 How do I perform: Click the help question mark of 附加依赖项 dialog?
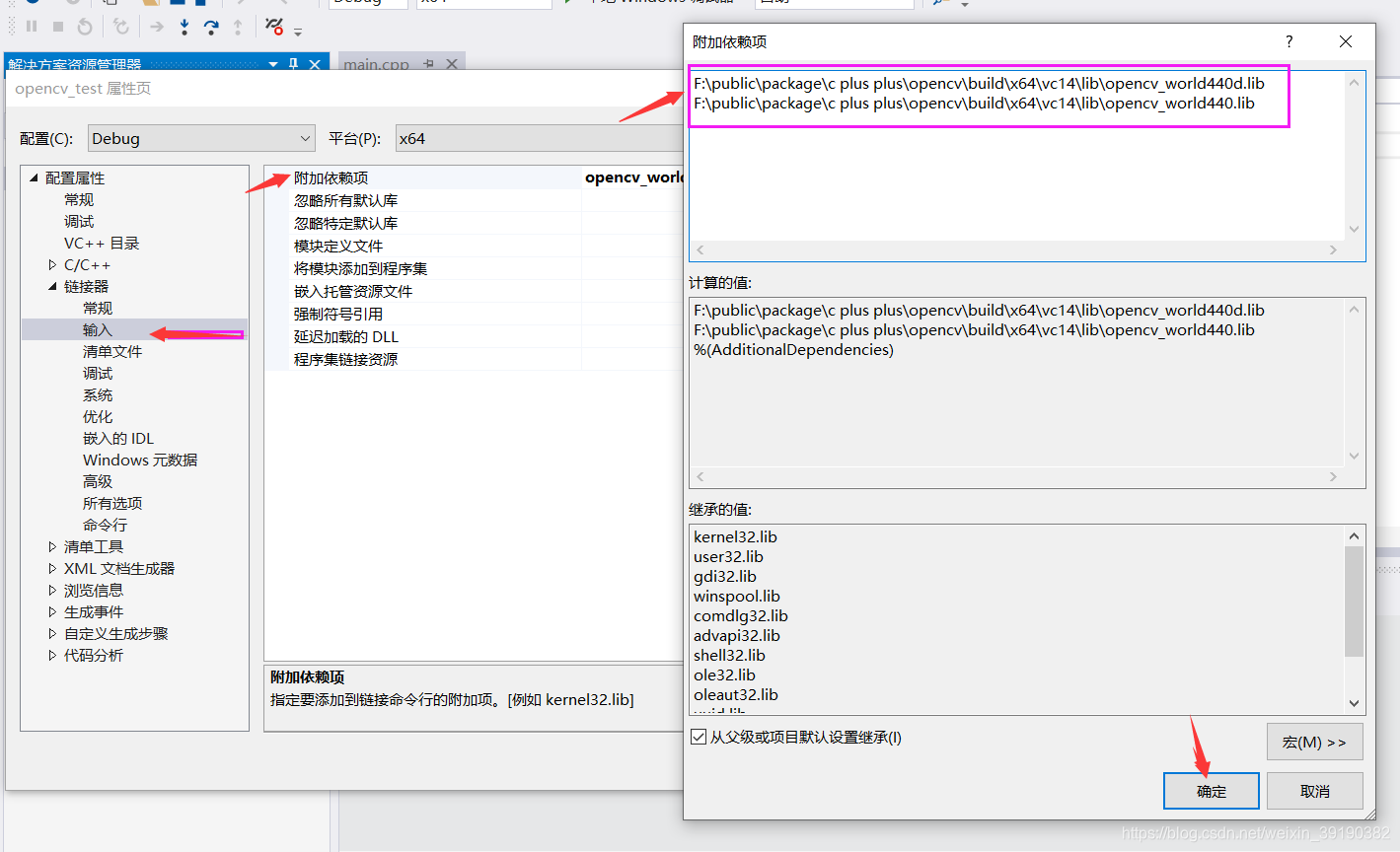pyautogui.click(x=1289, y=41)
